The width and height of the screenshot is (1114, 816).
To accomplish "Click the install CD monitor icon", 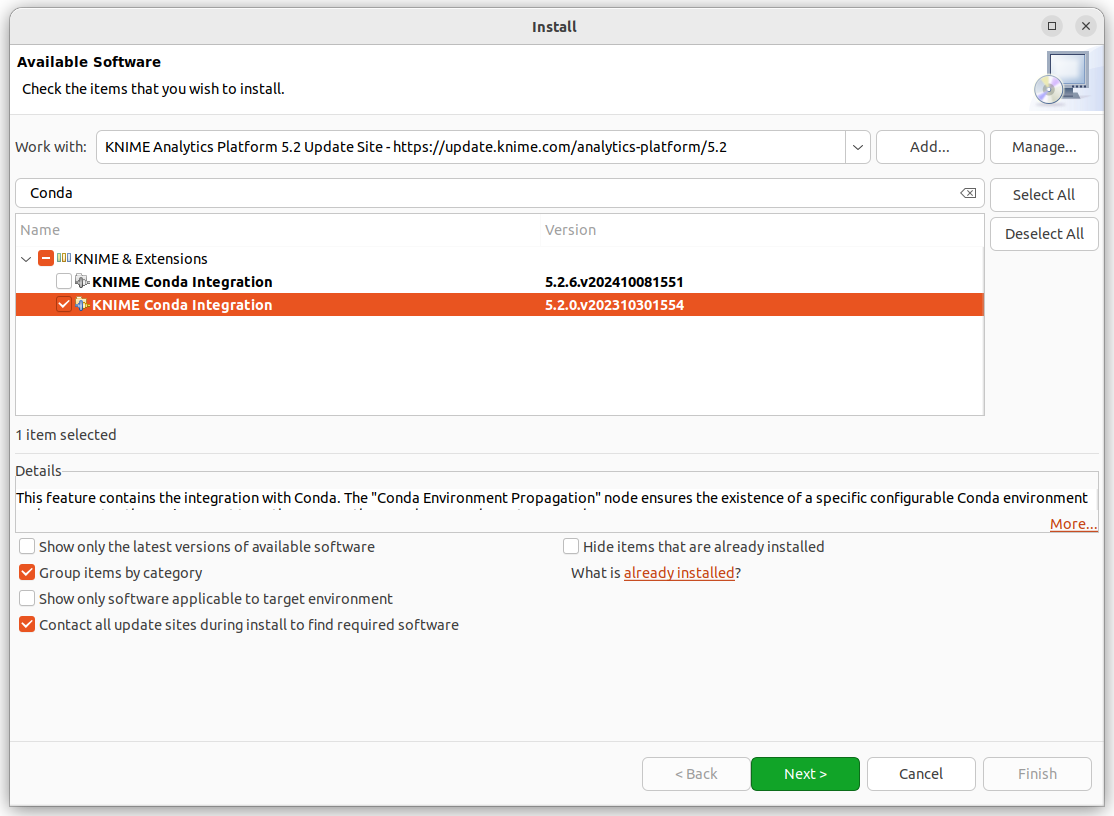I will [1059, 78].
